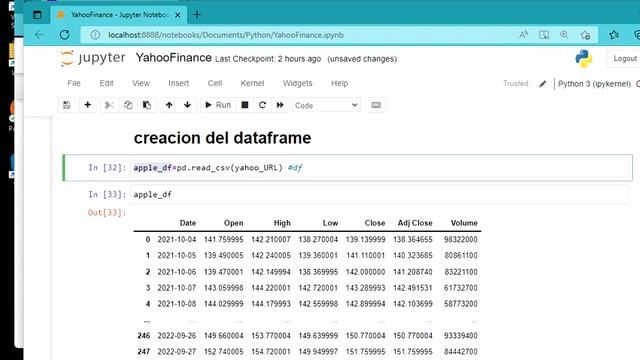Viewport: 640px width, 360px height.
Task: Add page to favorites star icon
Action: 585,35
